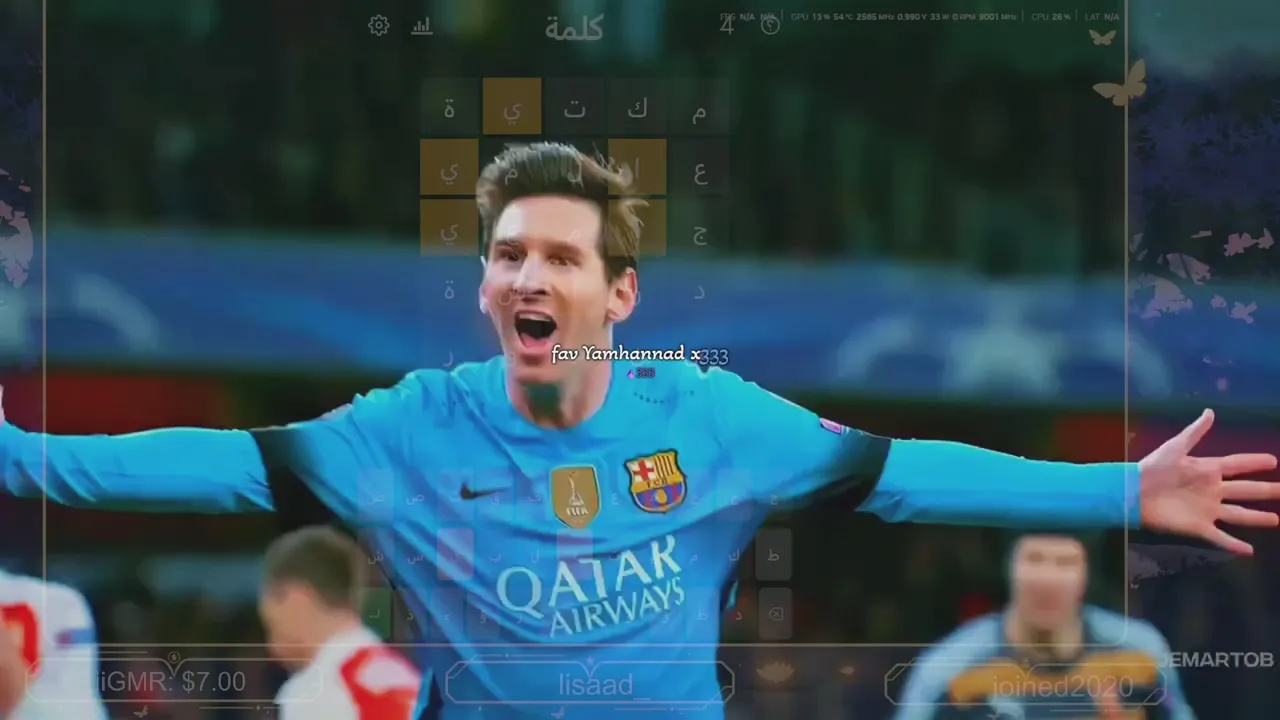Click the number 4 beside the help icon
Screen dimensions: 1280x720
727,26
